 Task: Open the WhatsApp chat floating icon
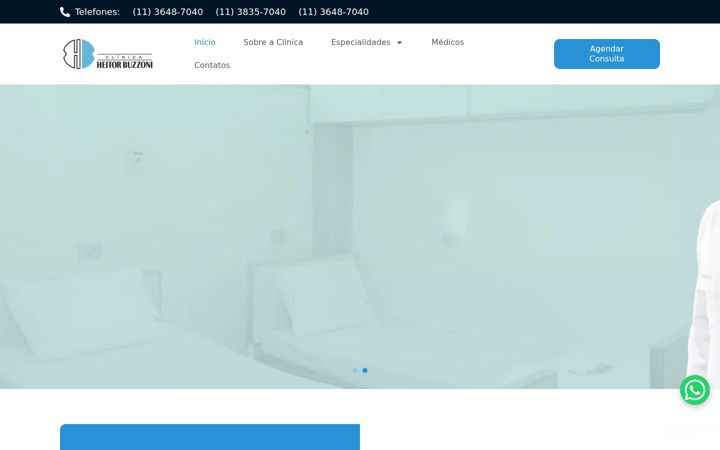point(695,390)
